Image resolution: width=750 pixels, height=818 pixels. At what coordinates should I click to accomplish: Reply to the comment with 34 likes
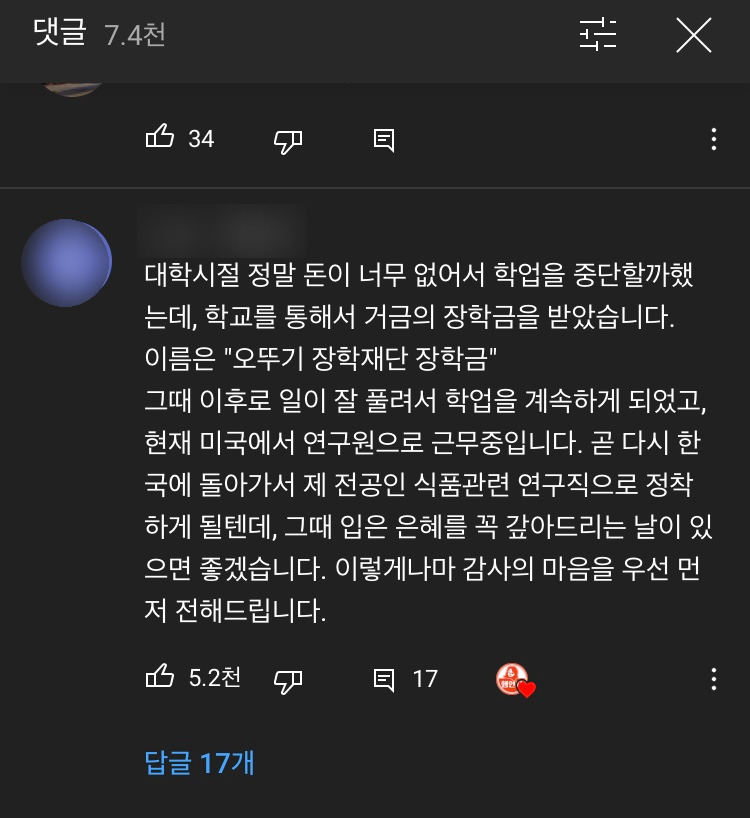[x=384, y=140]
